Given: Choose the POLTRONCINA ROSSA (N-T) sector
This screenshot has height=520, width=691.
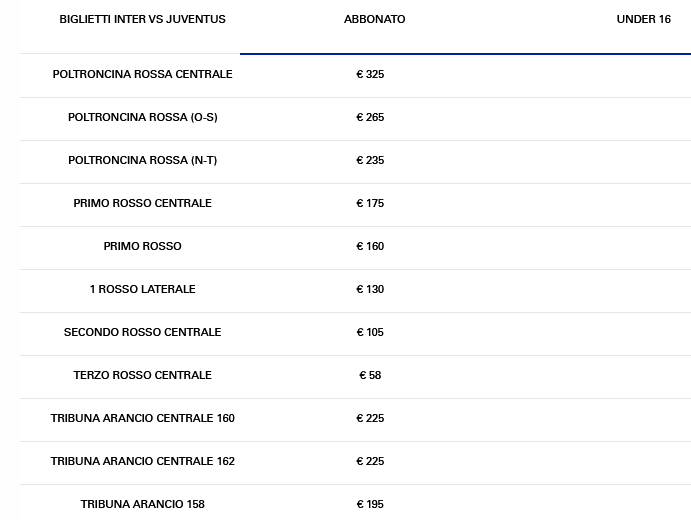Looking at the screenshot, I should click(x=142, y=160).
